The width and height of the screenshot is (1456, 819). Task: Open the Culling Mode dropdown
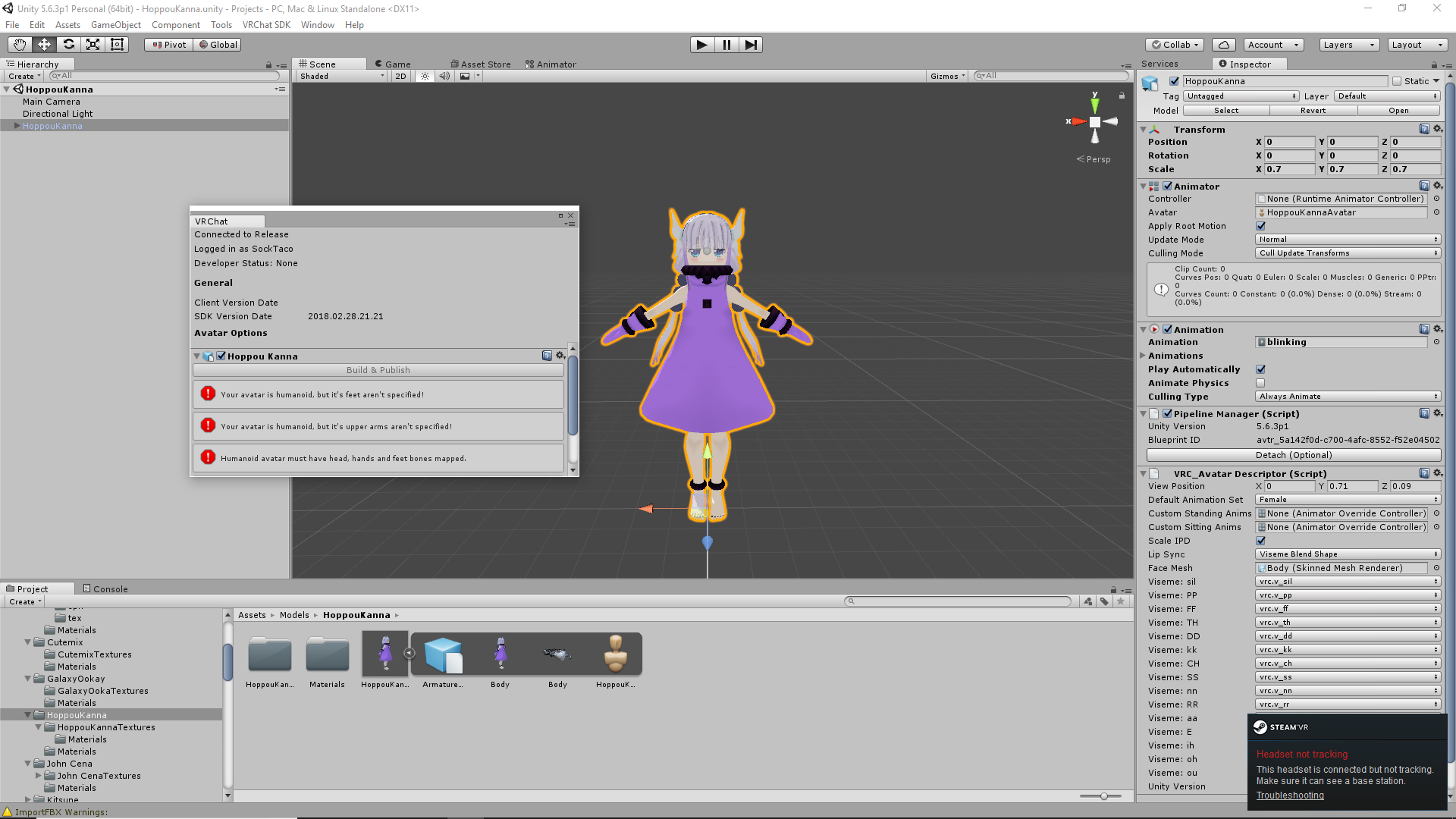(x=1348, y=253)
